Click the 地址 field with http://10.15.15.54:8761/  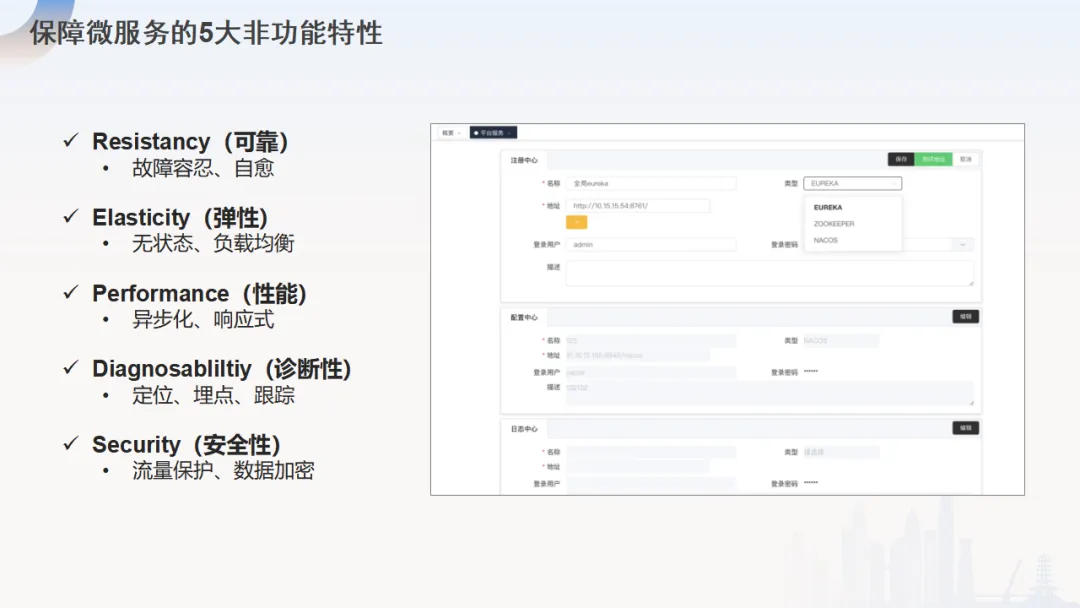point(638,205)
